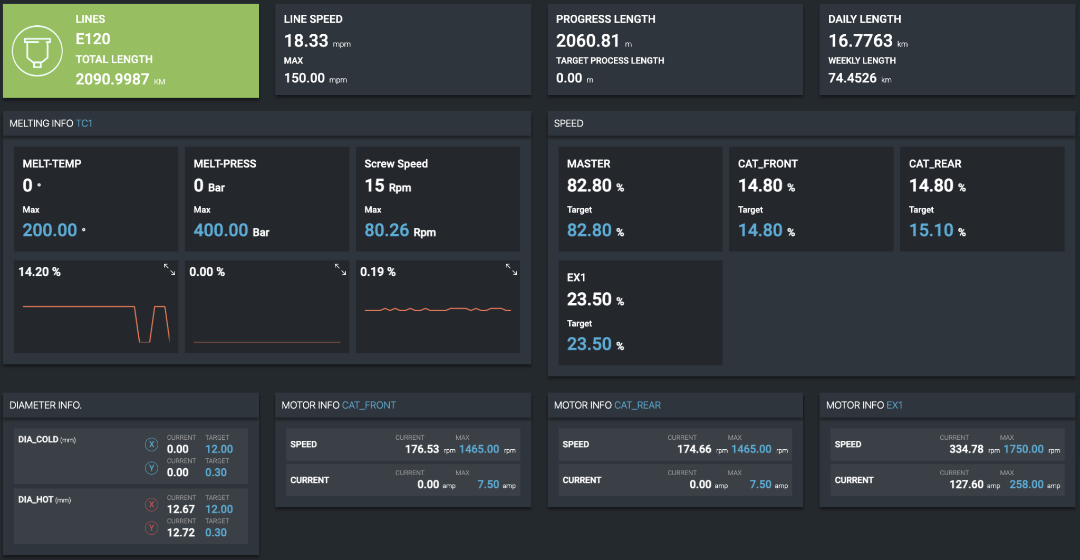Click EX1 motor speed 334.78 rpm
Viewport: 1080px width, 560px height.
pyautogui.click(x=974, y=449)
